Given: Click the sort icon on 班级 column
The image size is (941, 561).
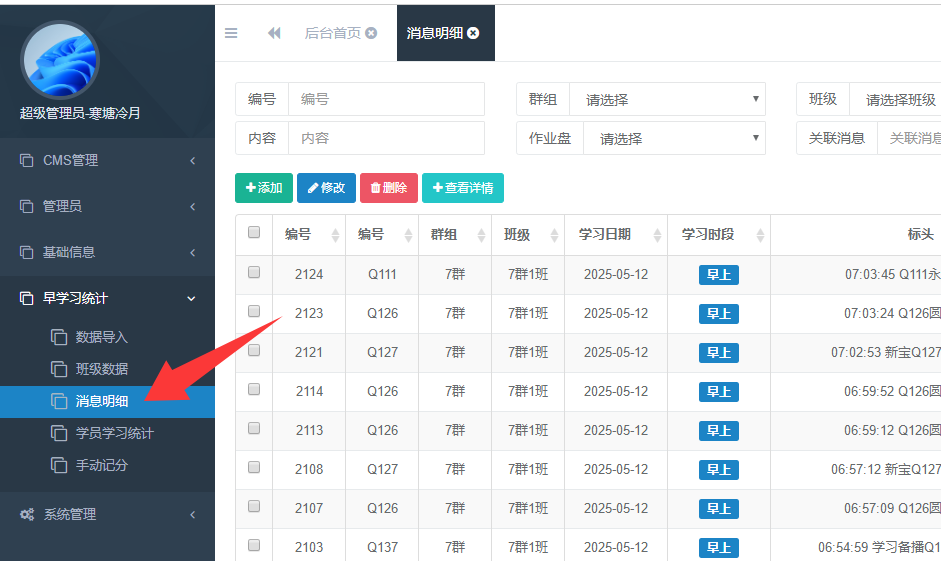Looking at the screenshot, I should click(554, 236).
